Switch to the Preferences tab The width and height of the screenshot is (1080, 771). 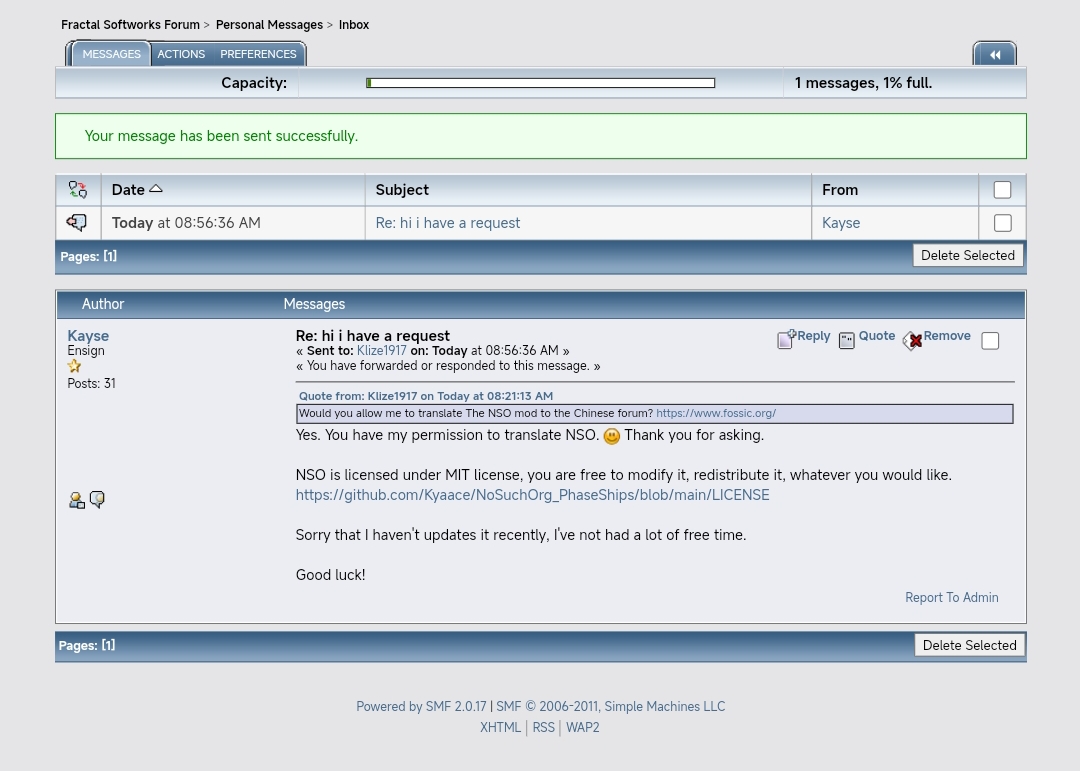pyautogui.click(x=258, y=54)
